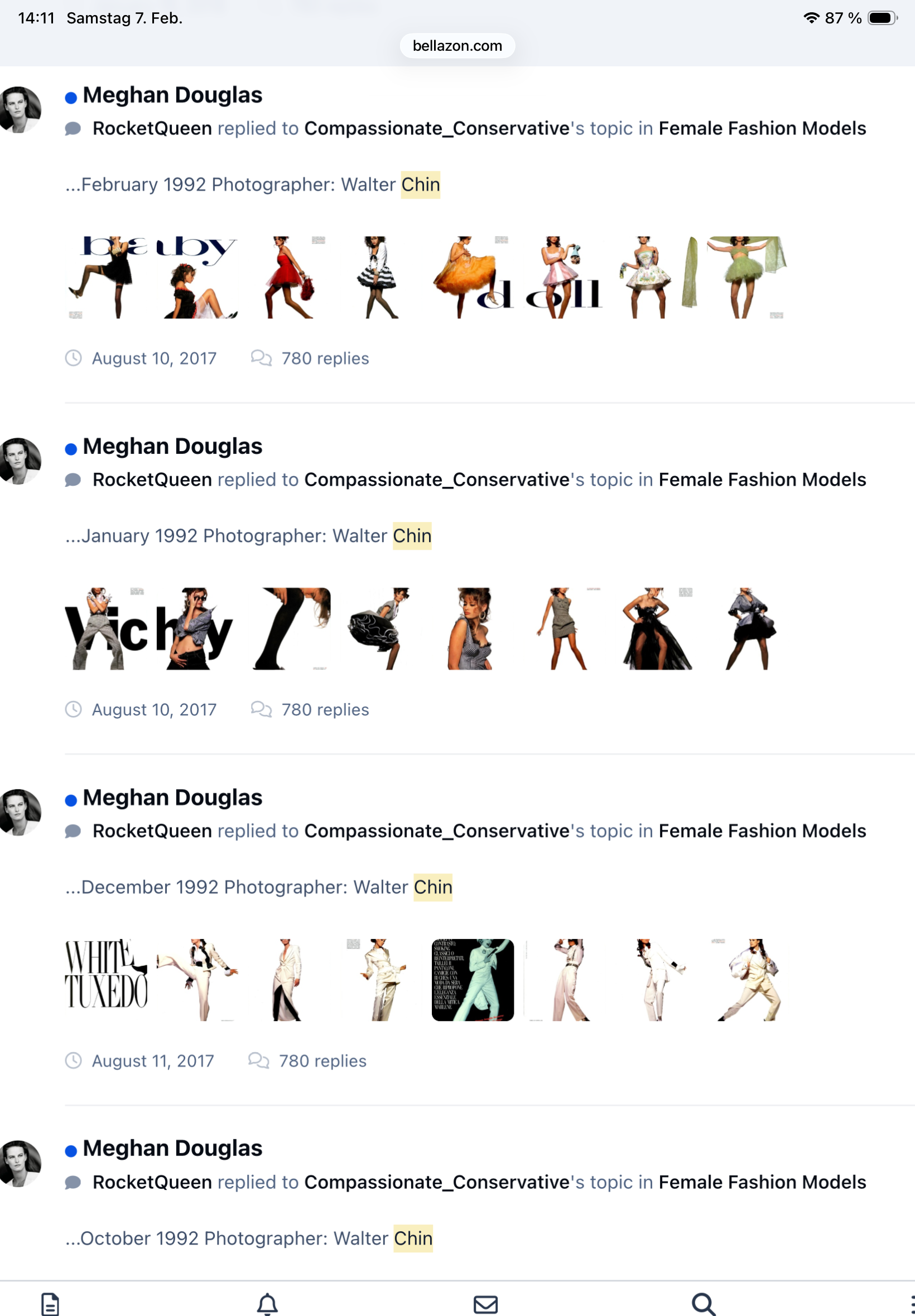Click August 11, 2017 timestamp
This screenshot has width=915, height=1316.
152,1061
